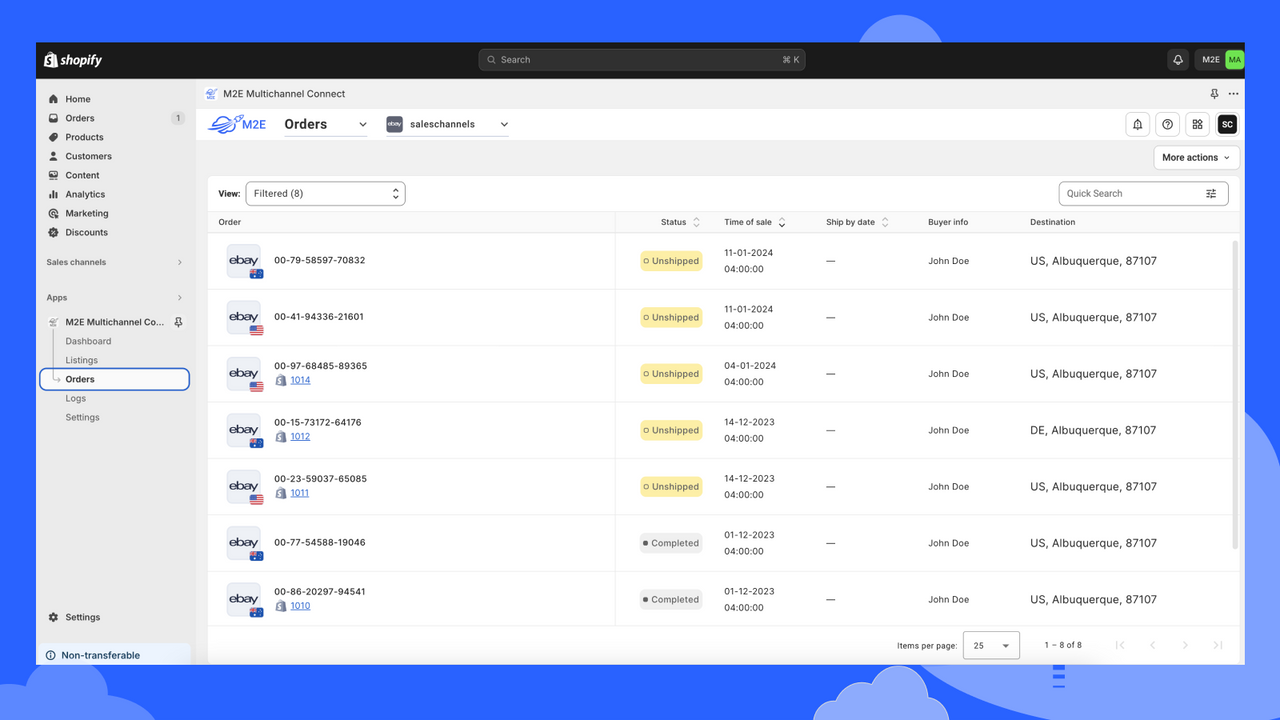This screenshot has height=720, width=1280.
Task: Click the M2E logo next to Orders
Action: click(x=237, y=124)
